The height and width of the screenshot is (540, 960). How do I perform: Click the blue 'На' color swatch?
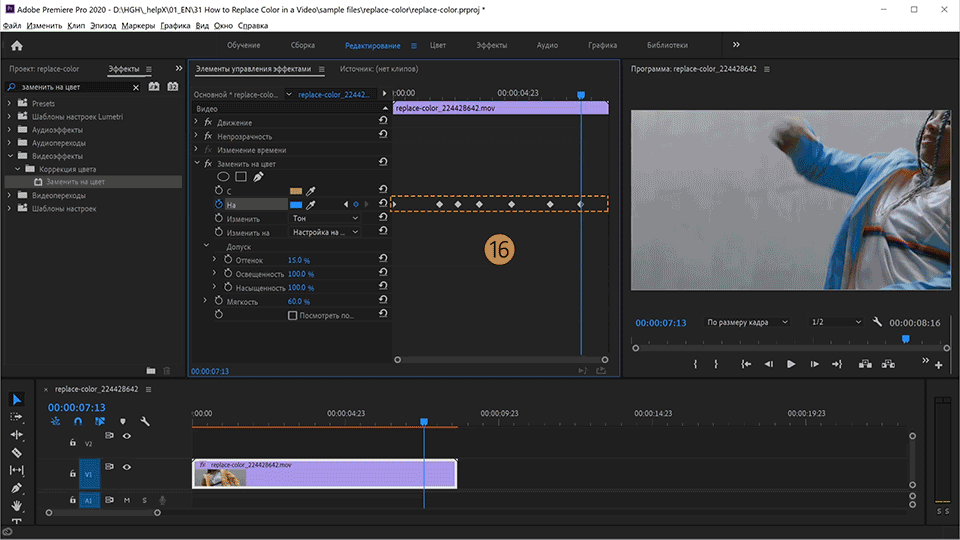click(295, 204)
